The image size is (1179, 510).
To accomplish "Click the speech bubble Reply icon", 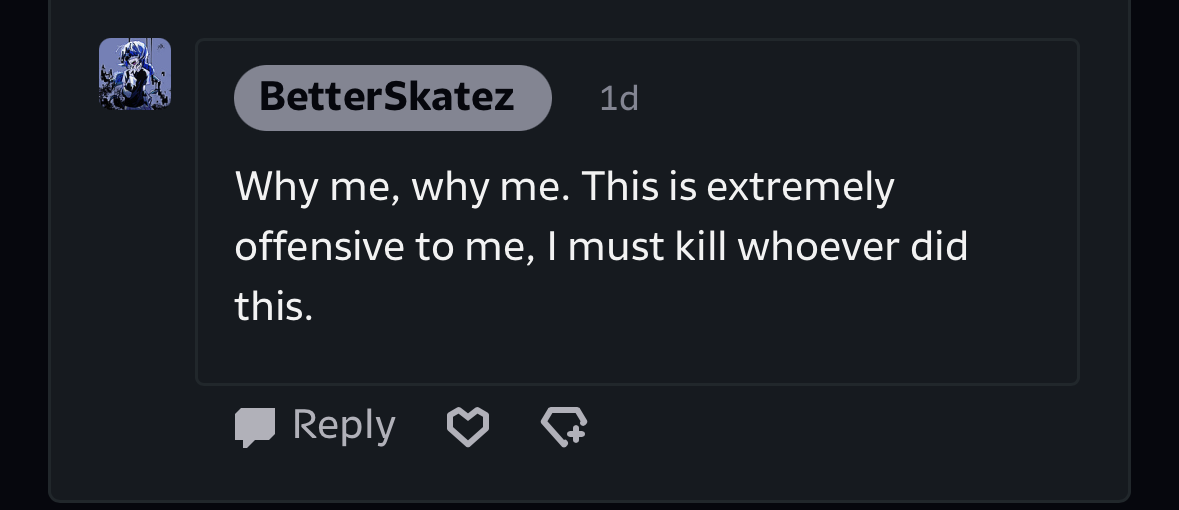I will [255, 427].
